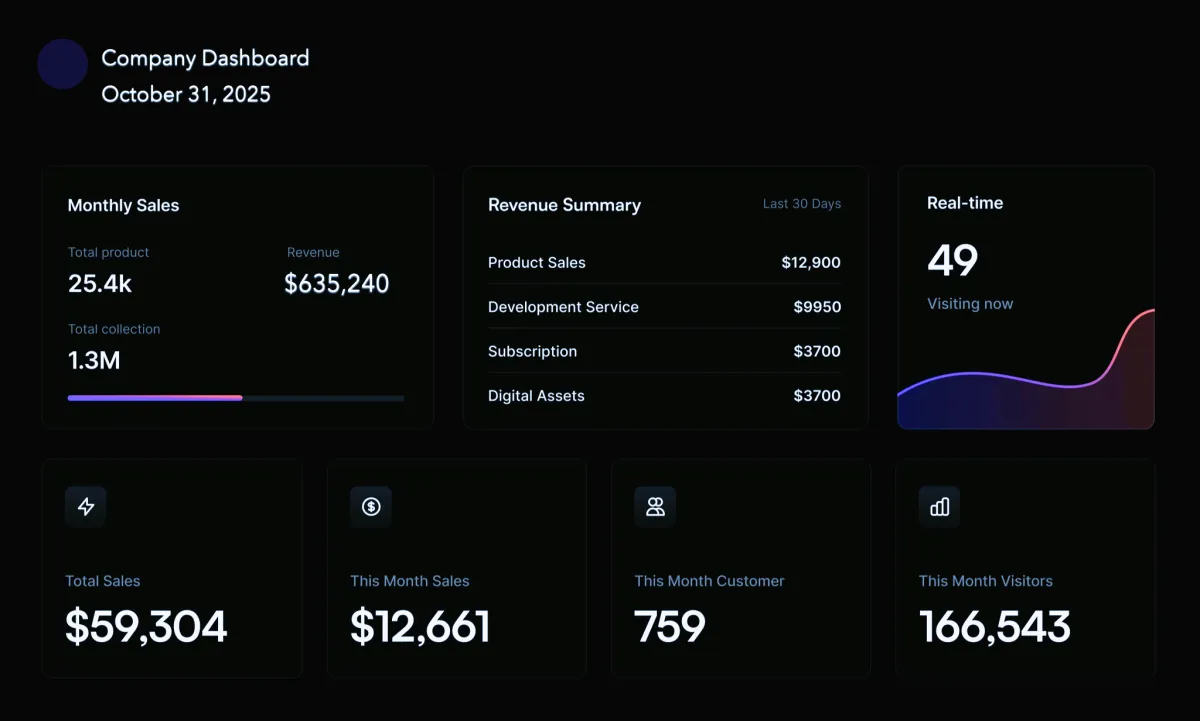Click the 759 This Month Customer value
Viewport: 1200px width, 721px height.
[670, 627]
